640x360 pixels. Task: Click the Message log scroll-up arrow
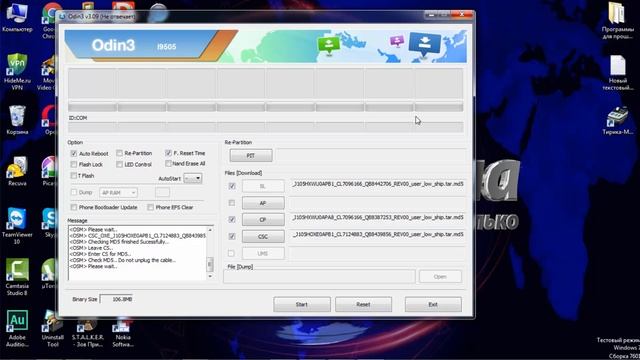(210, 230)
